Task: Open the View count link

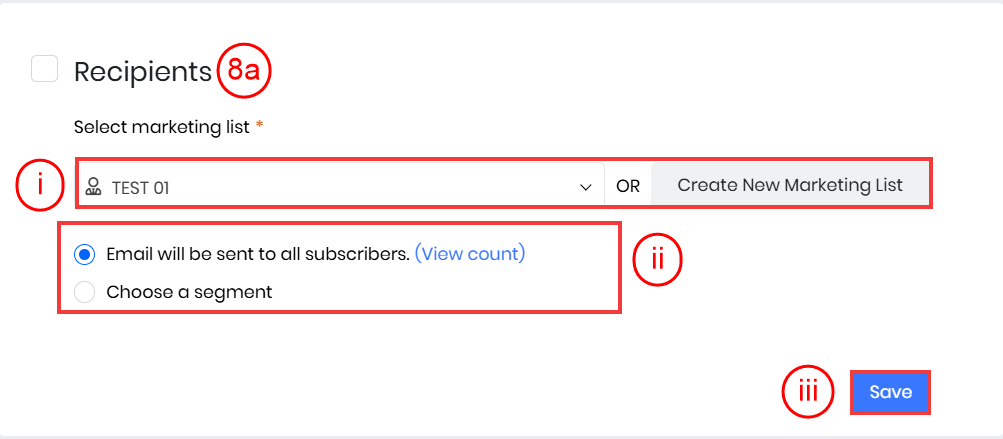Action: point(470,254)
